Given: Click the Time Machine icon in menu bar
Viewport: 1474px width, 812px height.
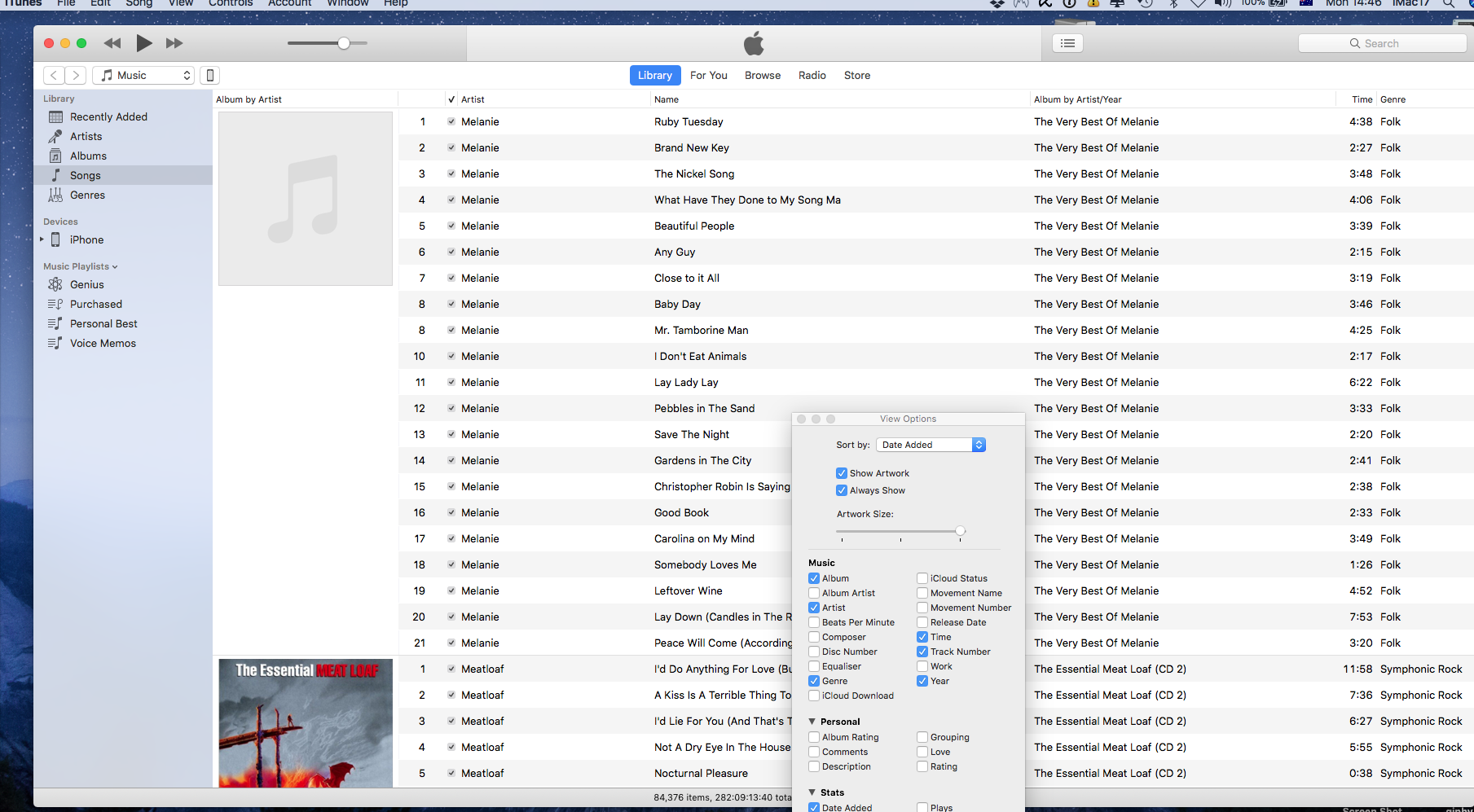Looking at the screenshot, I should pos(1145,3).
